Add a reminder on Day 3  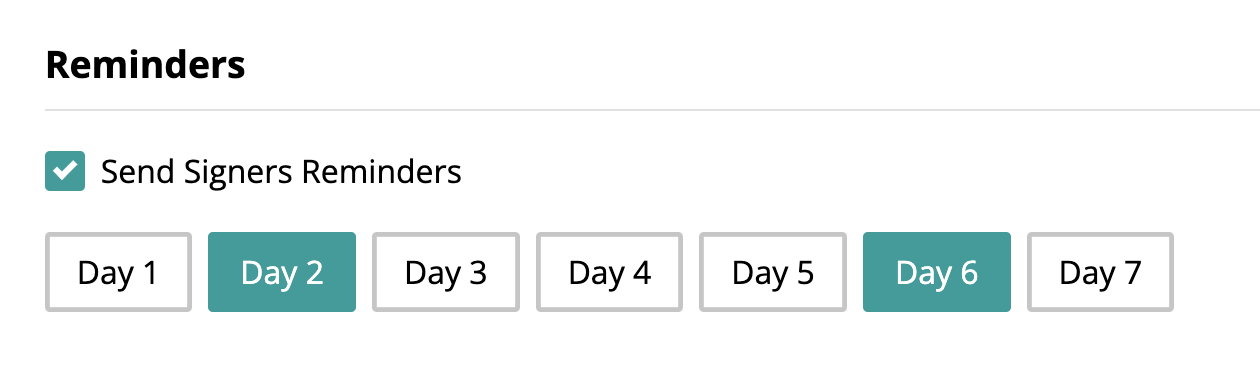[446, 272]
